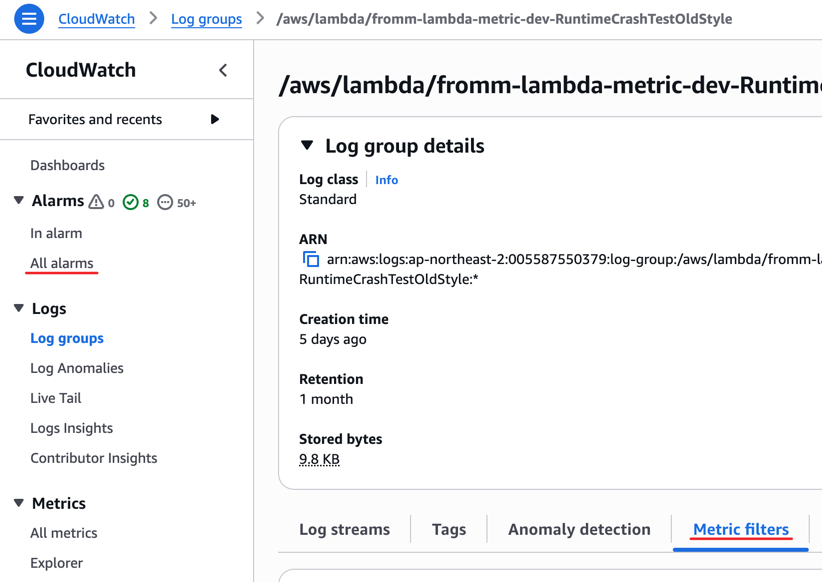Image resolution: width=822 pixels, height=582 pixels.
Task: Go to CloudWatch breadcrumb link
Action: pyautogui.click(x=96, y=19)
